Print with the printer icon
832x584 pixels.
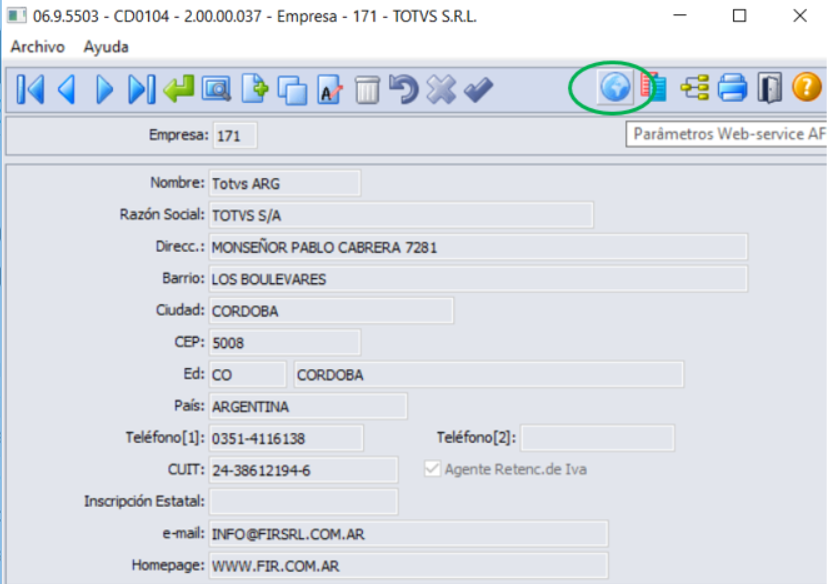tap(732, 88)
